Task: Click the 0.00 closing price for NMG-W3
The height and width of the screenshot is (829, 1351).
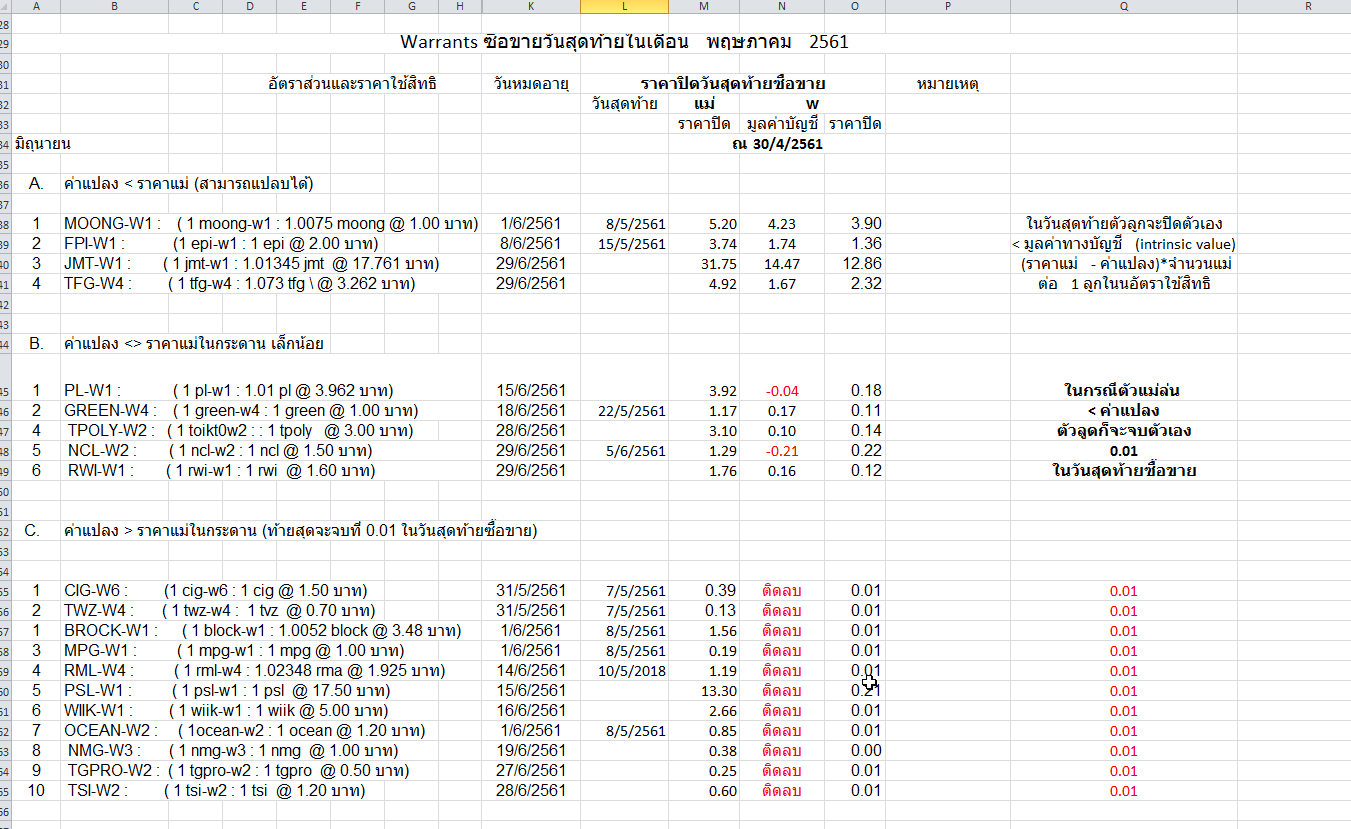Action: click(865, 751)
